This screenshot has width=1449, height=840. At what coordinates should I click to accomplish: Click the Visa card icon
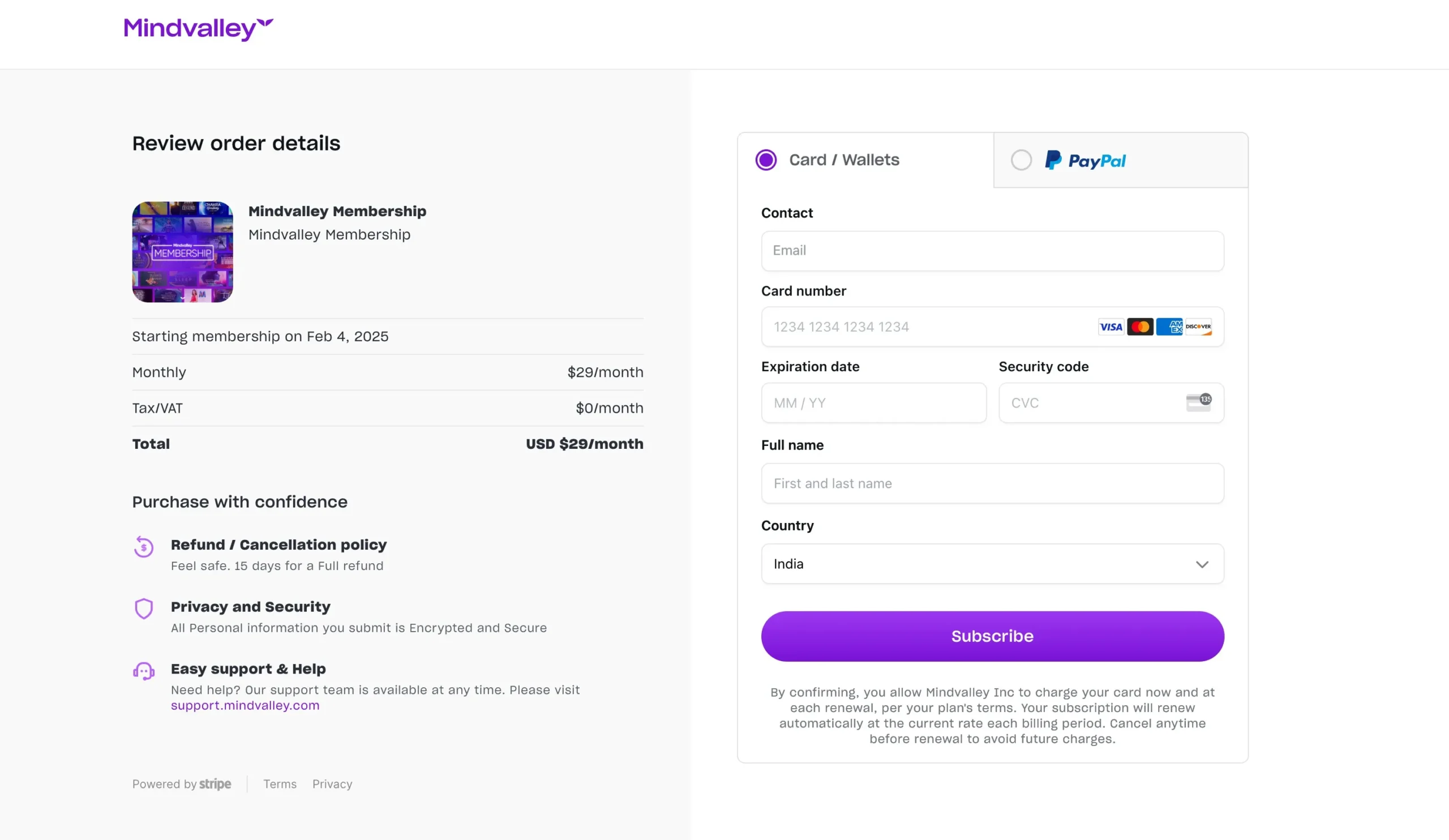(x=1111, y=327)
